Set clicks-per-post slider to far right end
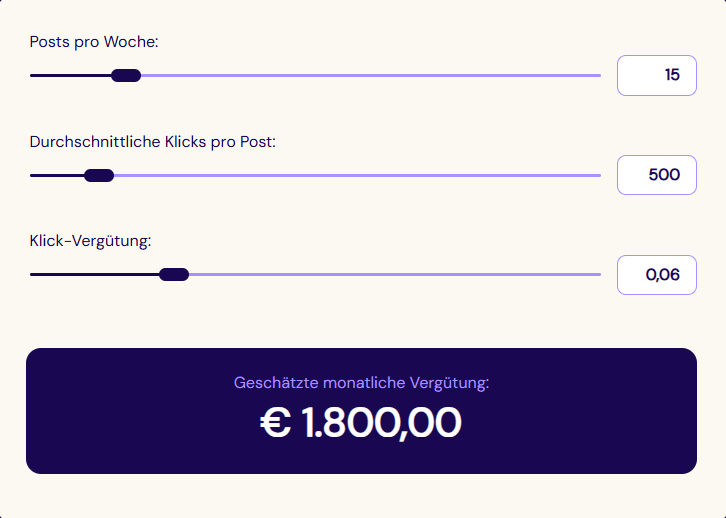The width and height of the screenshot is (726, 518). [598, 175]
